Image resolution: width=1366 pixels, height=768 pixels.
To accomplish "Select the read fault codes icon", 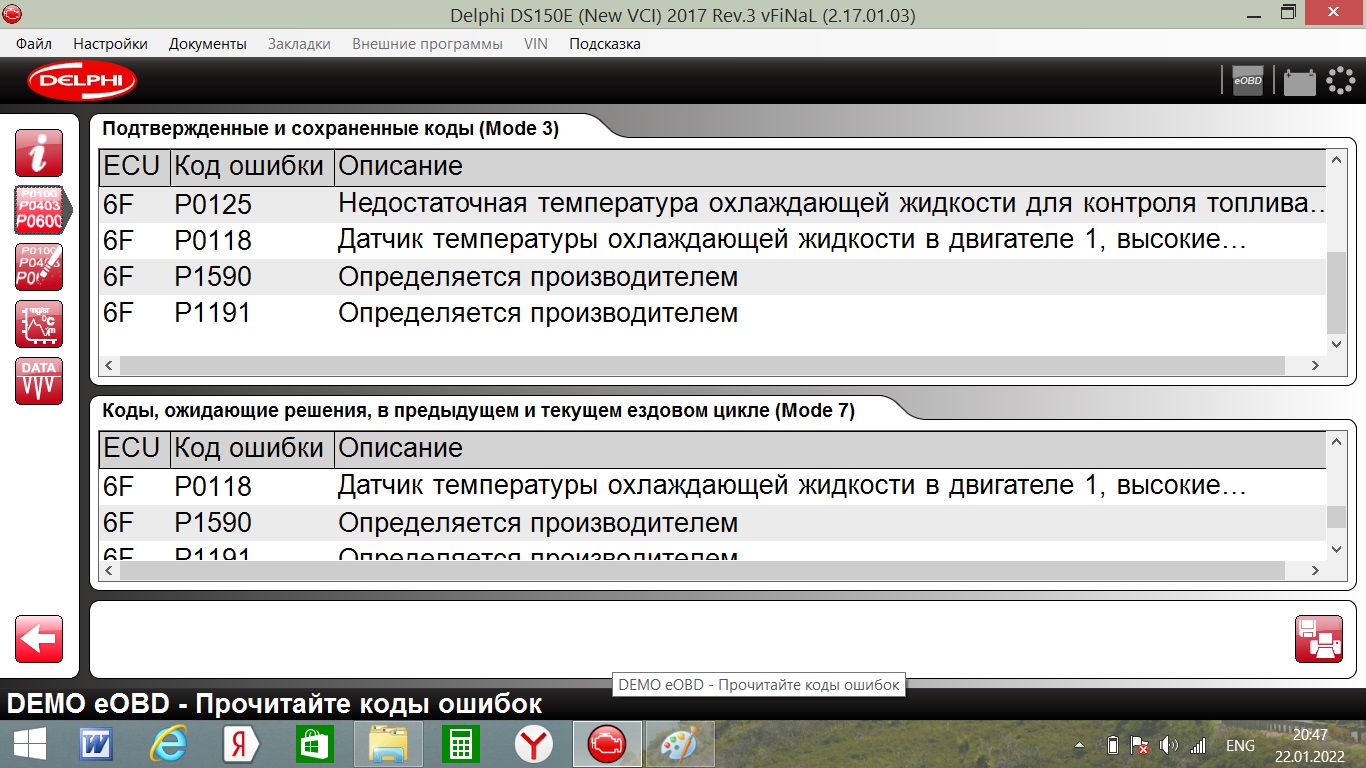I will pyautogui.click(x=39, y=210).
